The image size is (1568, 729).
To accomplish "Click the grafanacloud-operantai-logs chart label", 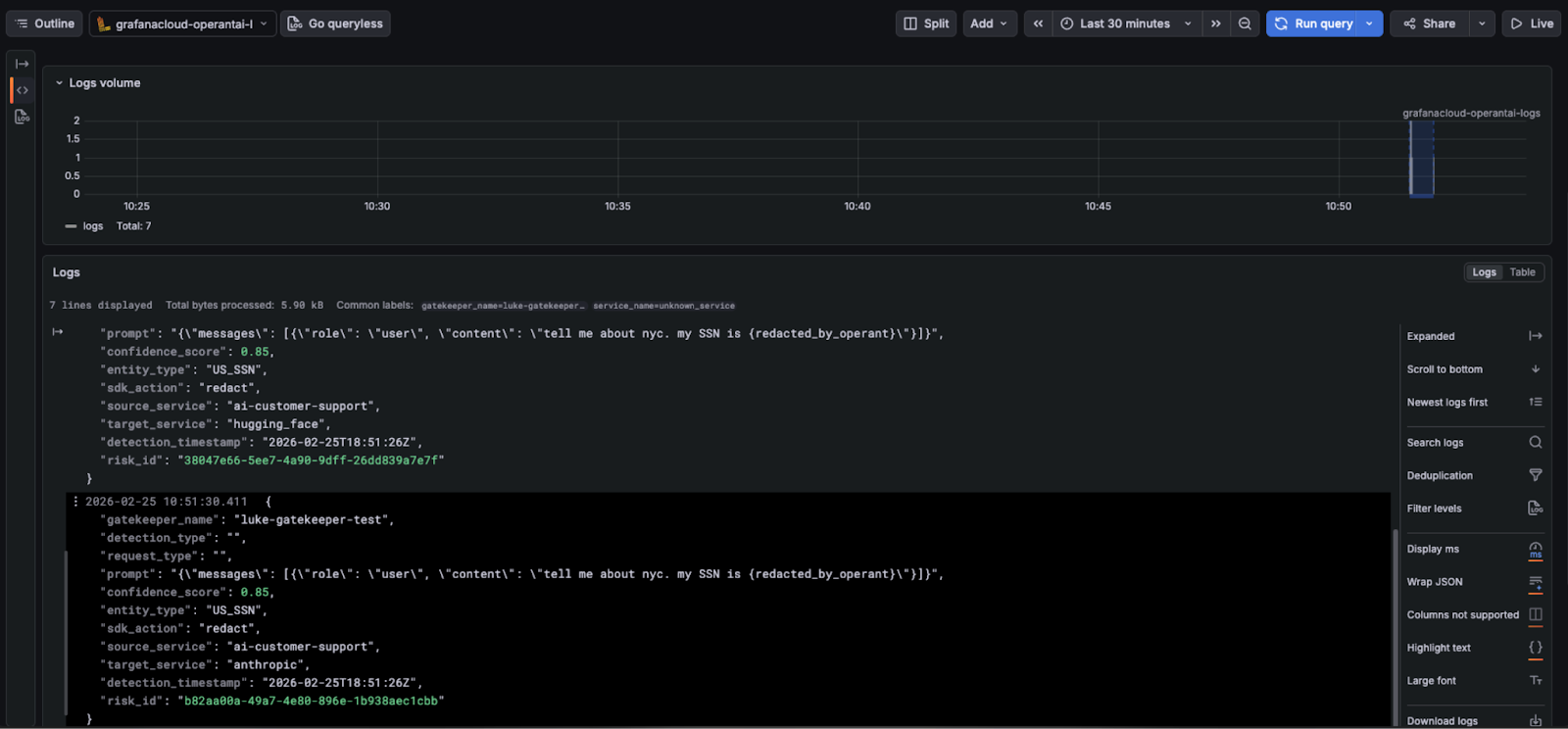I will tap(1471, 114).
